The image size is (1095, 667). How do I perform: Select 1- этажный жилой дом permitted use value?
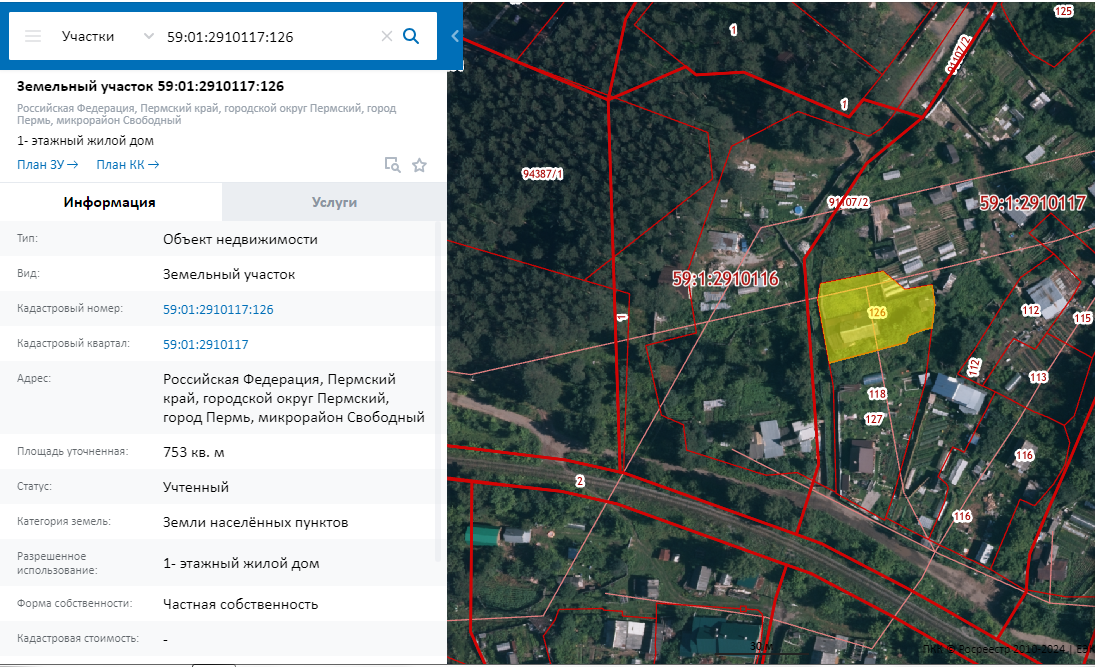pos(241,564)
